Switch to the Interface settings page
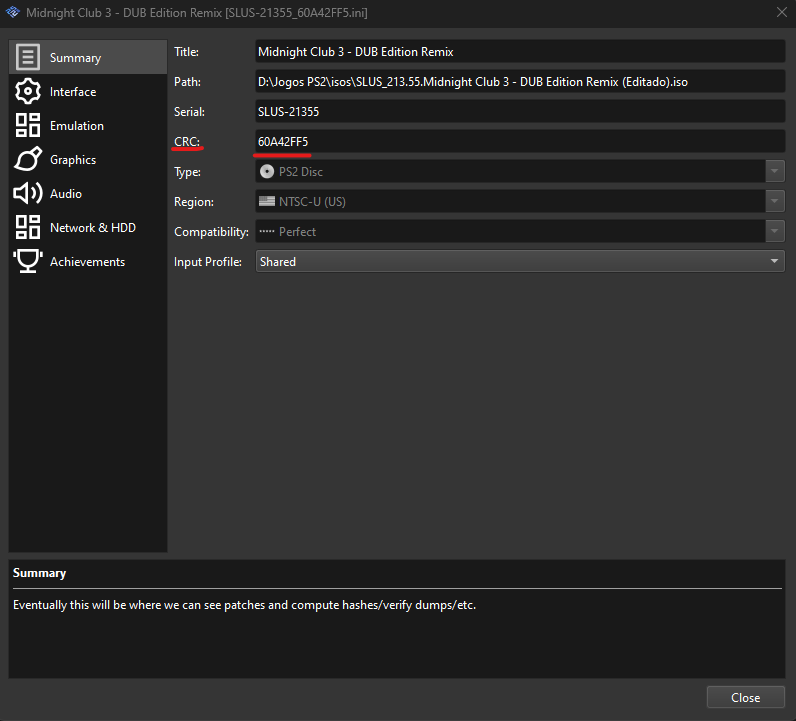796x721 pixels. tap(88, 91)
